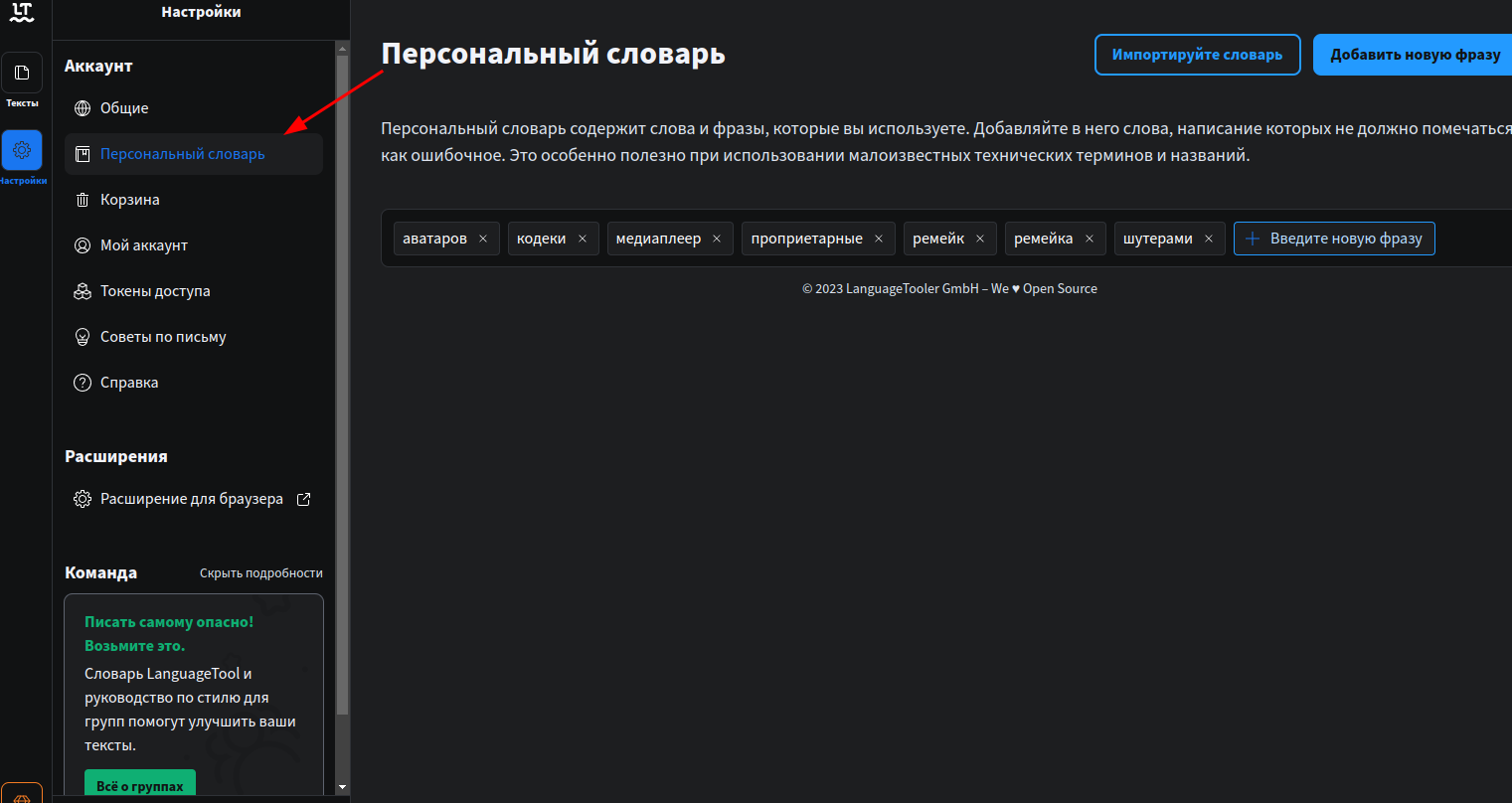This screenshot has height=803, width=1512.
Task: Click the Команда section heading
Action: pyautogui.click(x=101, y=573)
